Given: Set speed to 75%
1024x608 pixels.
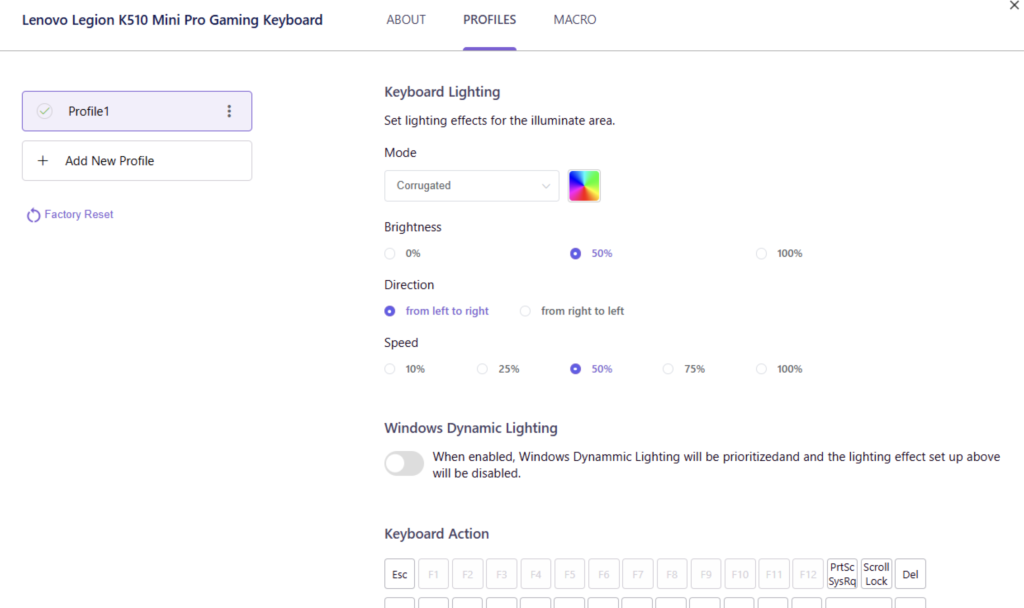Looking at the screenshot, I should (x=667, y=369).
